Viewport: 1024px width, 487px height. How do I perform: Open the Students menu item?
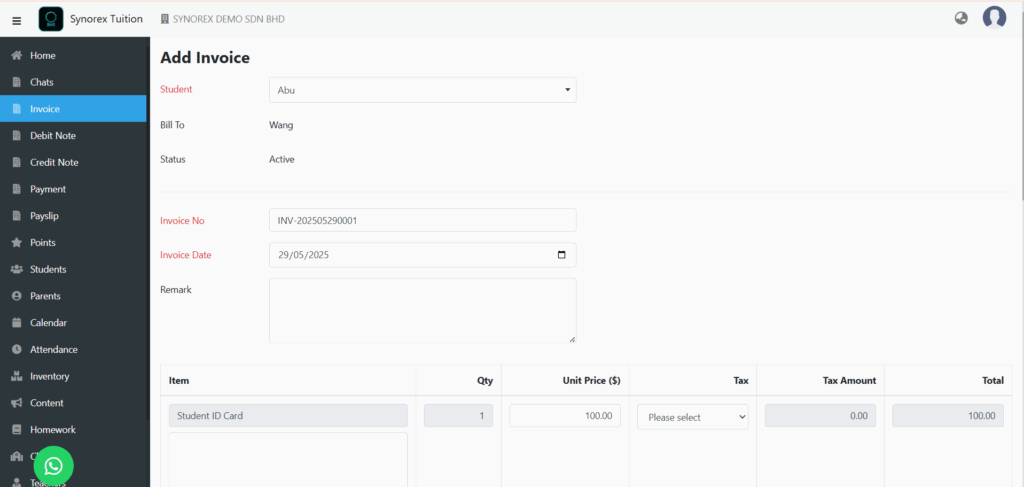point(73,269)
